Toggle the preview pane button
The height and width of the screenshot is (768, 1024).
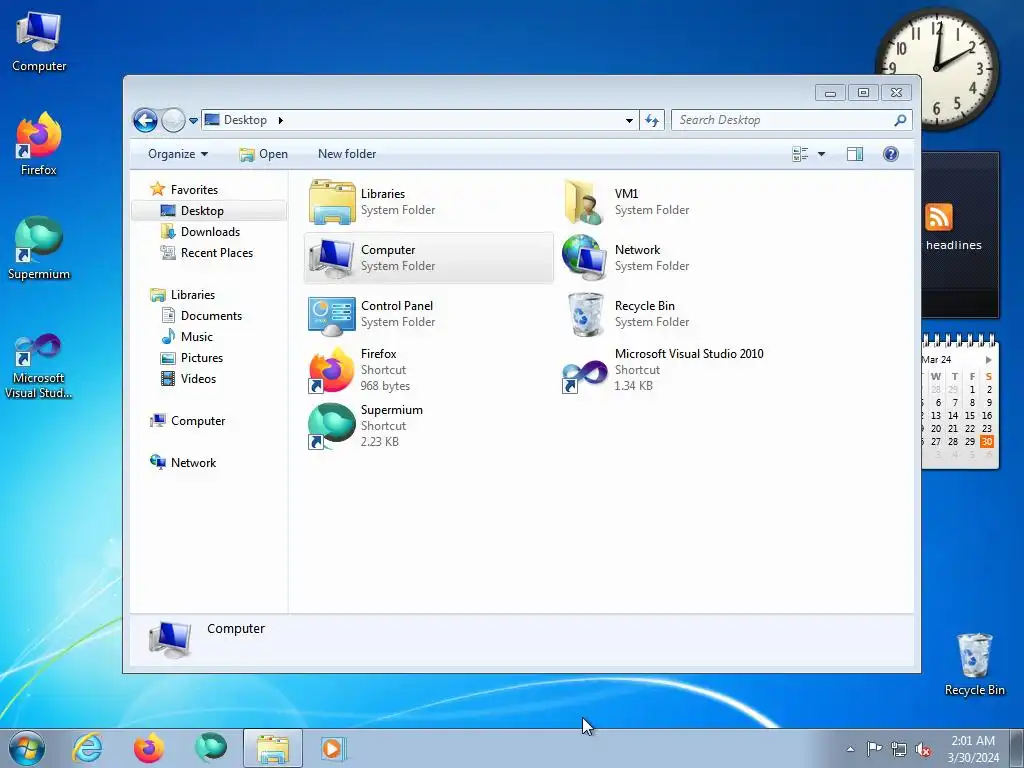[x=854, y=154]
